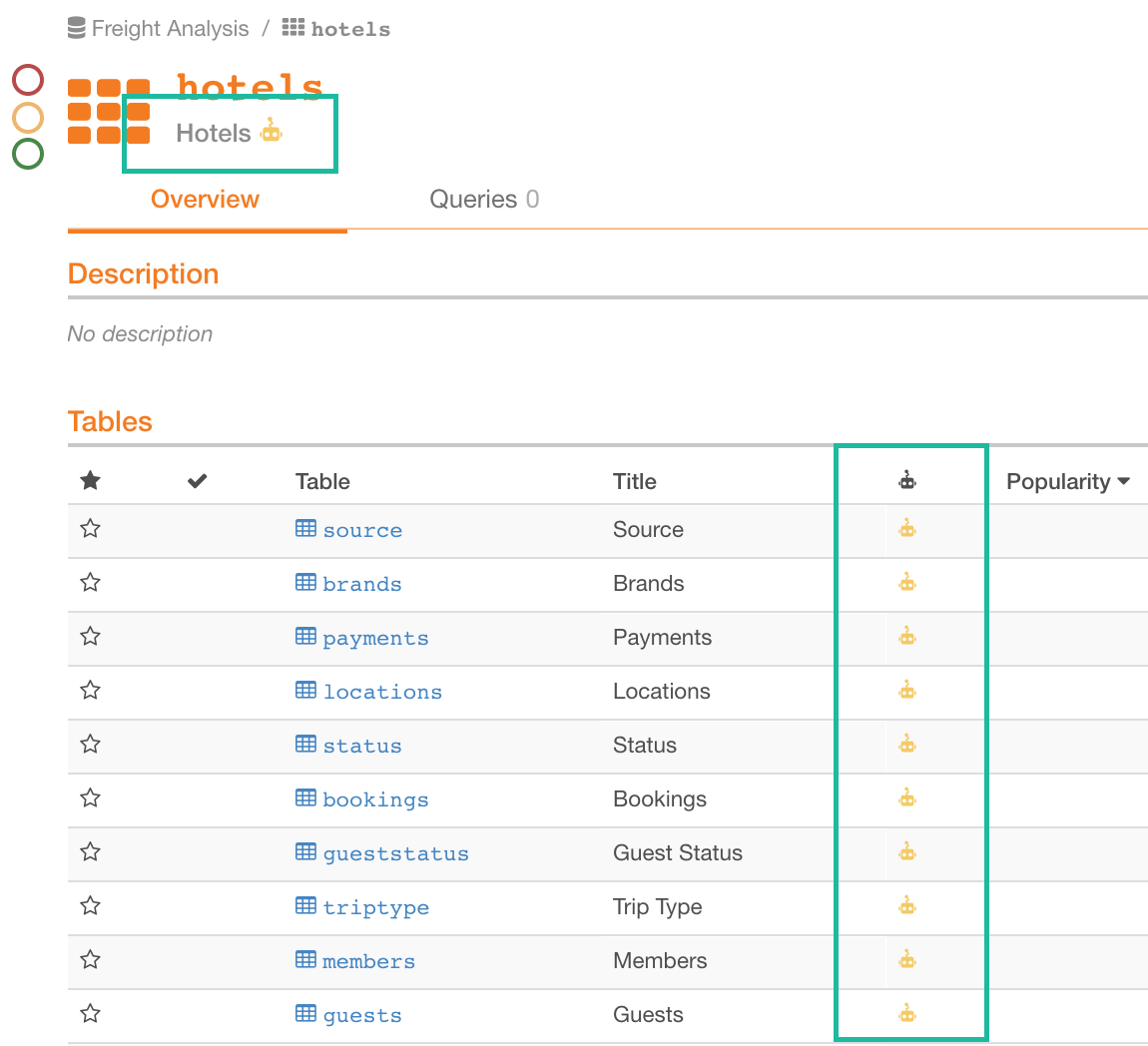Select the Overview tab
Viewport: 1148px width, 1046px height.
pyautogui.click(x=205, y=199)
